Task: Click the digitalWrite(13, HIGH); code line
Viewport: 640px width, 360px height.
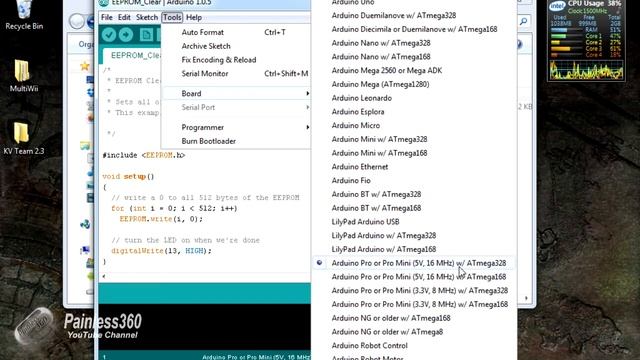Action: (161, 251)
